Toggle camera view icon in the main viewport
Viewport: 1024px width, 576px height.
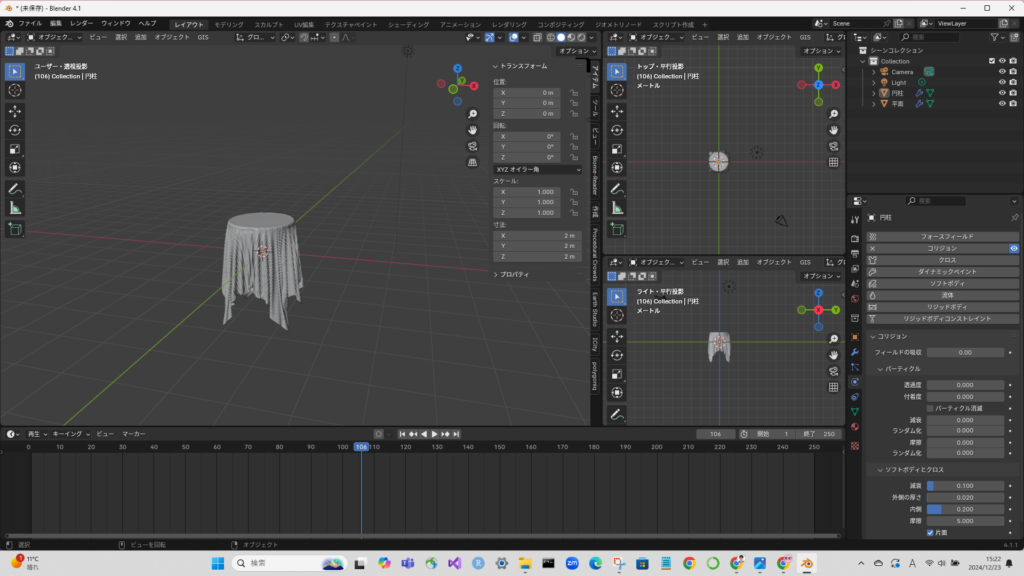472,145
